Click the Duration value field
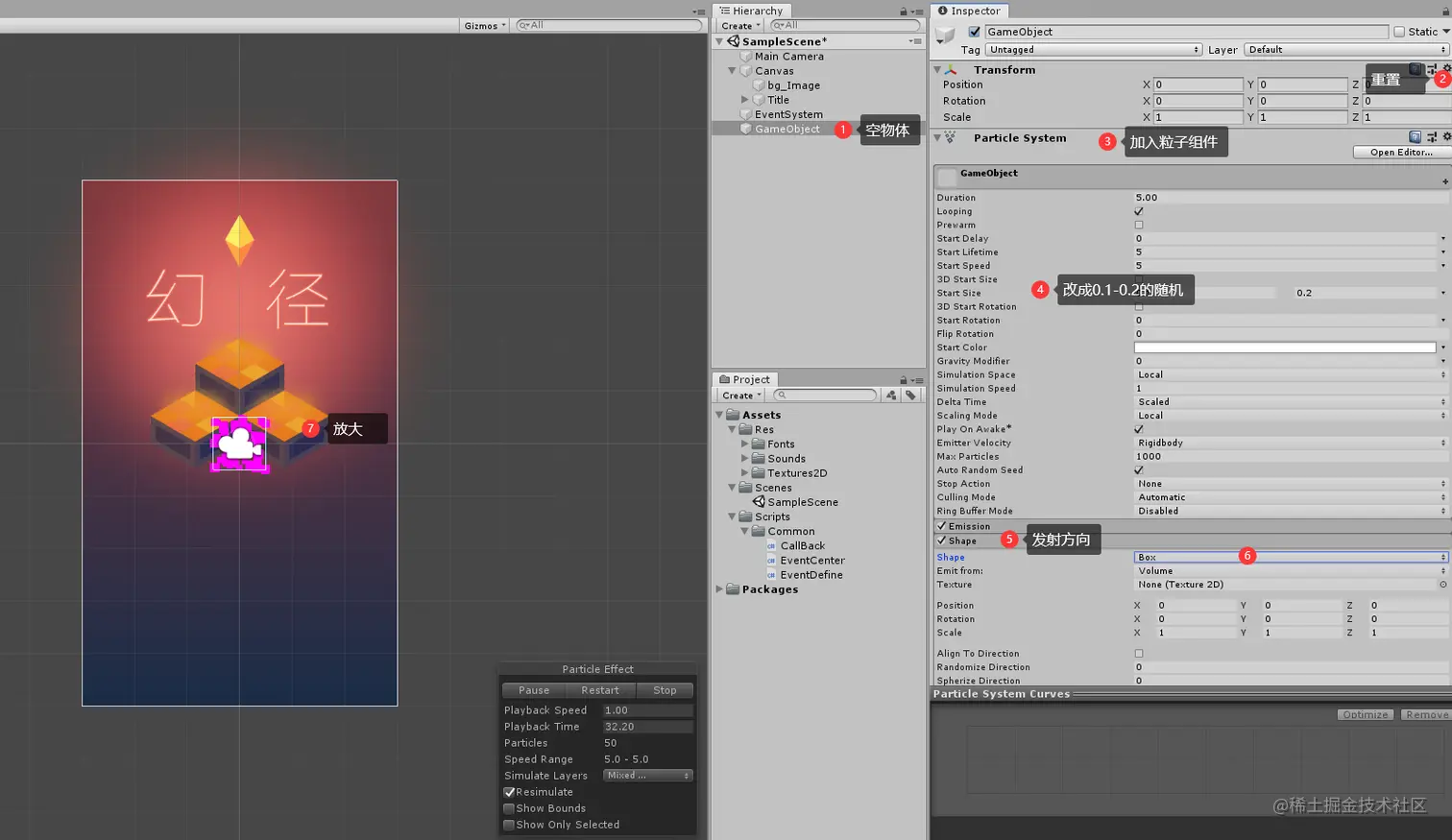1452x840 pixels. pyautogui.click(x=1291, y=198)
